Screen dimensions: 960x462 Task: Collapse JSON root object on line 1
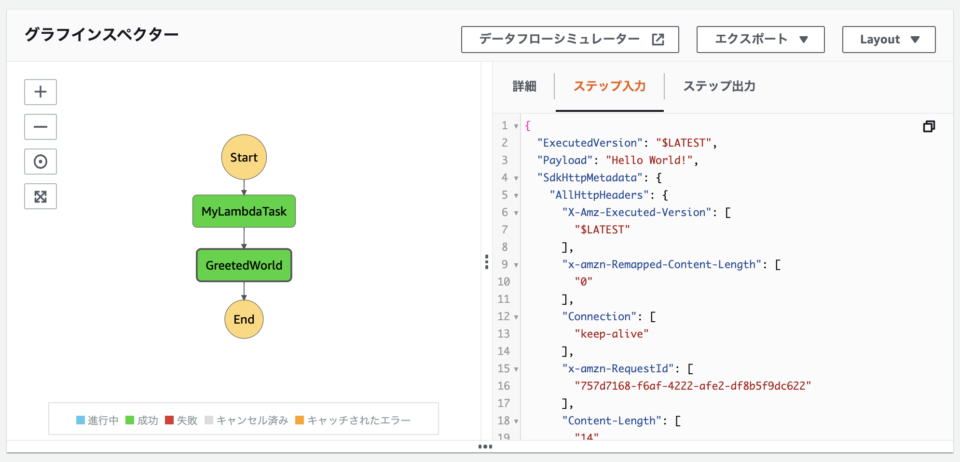517,126
